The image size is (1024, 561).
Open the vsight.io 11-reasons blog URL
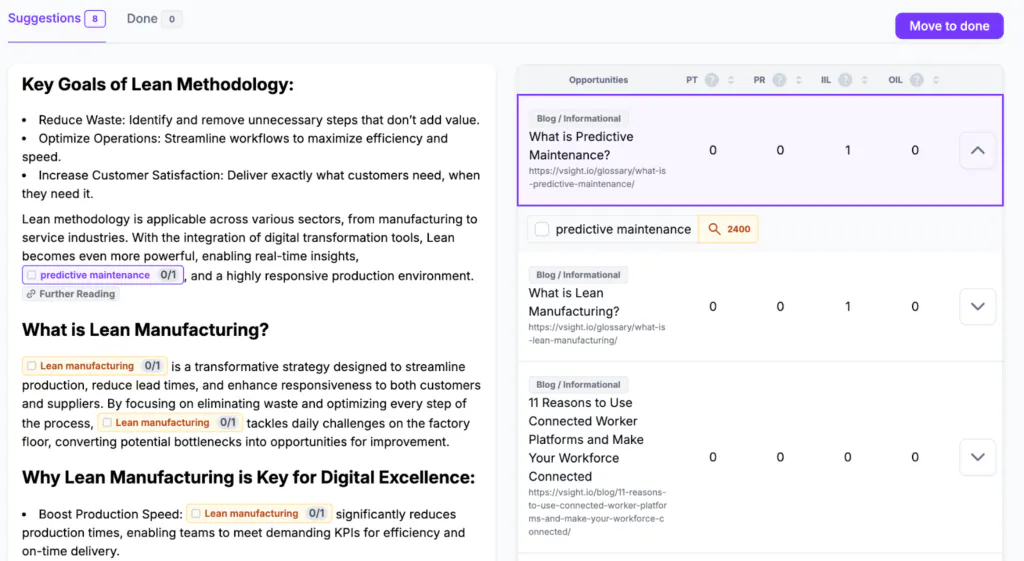[597, 512]
